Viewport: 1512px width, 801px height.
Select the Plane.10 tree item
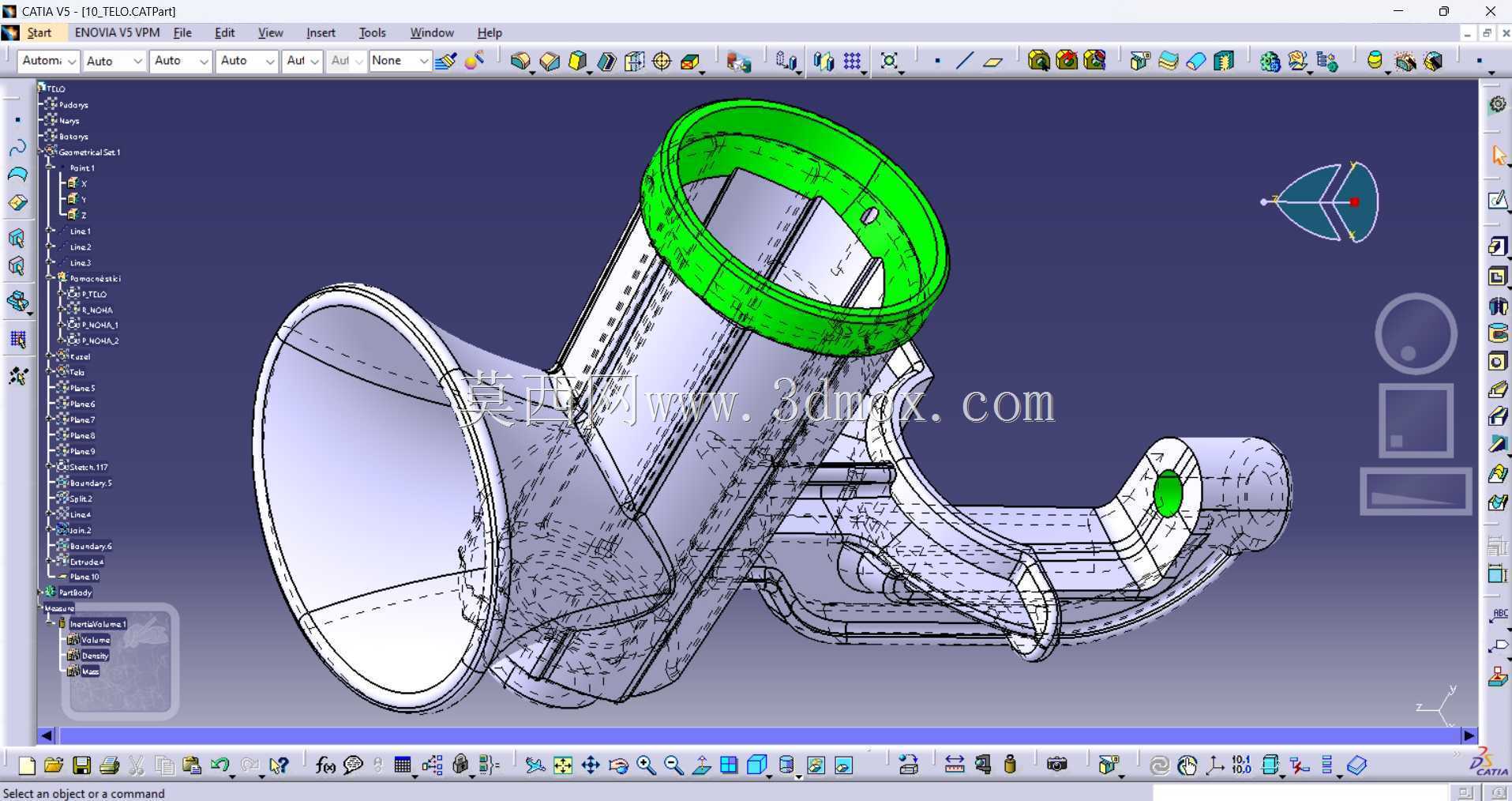pos(84,577)
